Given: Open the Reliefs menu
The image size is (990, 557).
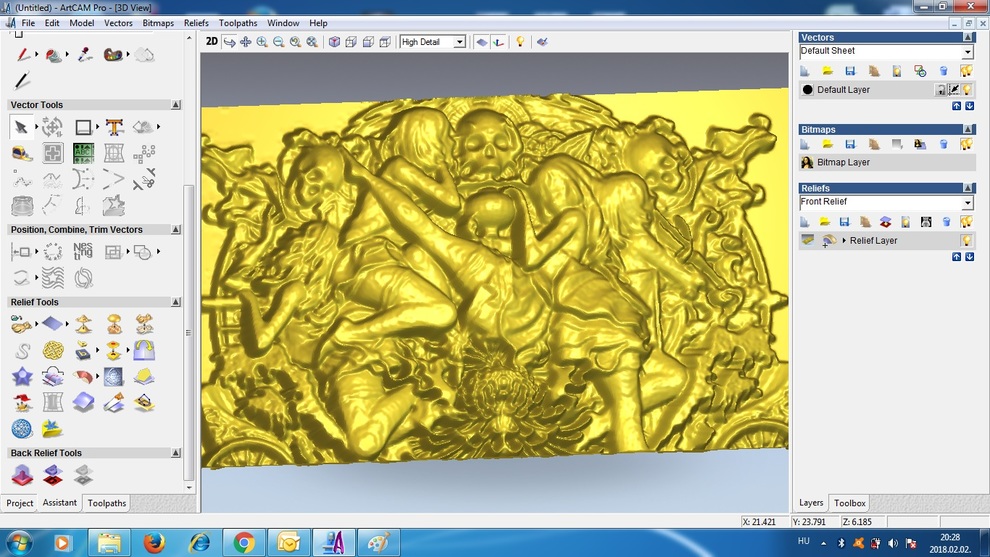Looking at the screenshot, I should [x=196, y=23].
